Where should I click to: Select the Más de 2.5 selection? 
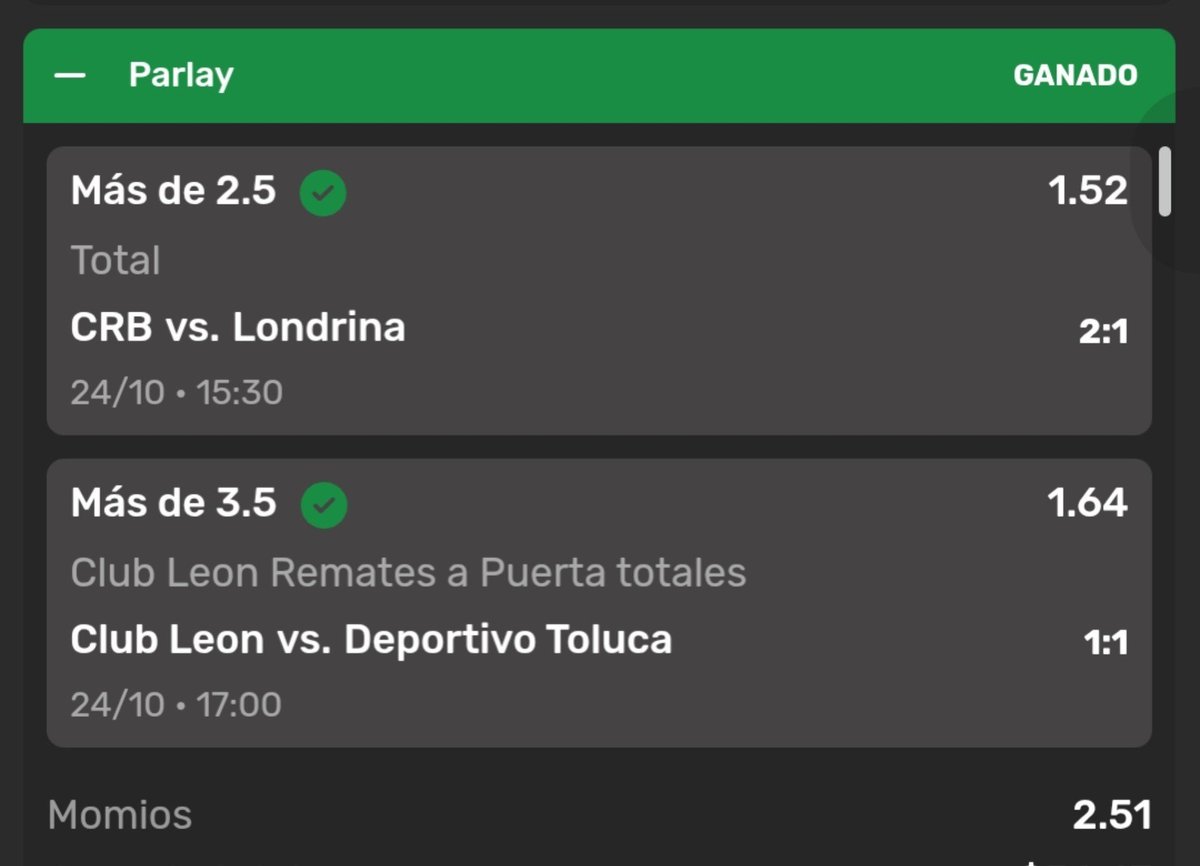click(x=173, y=190)
